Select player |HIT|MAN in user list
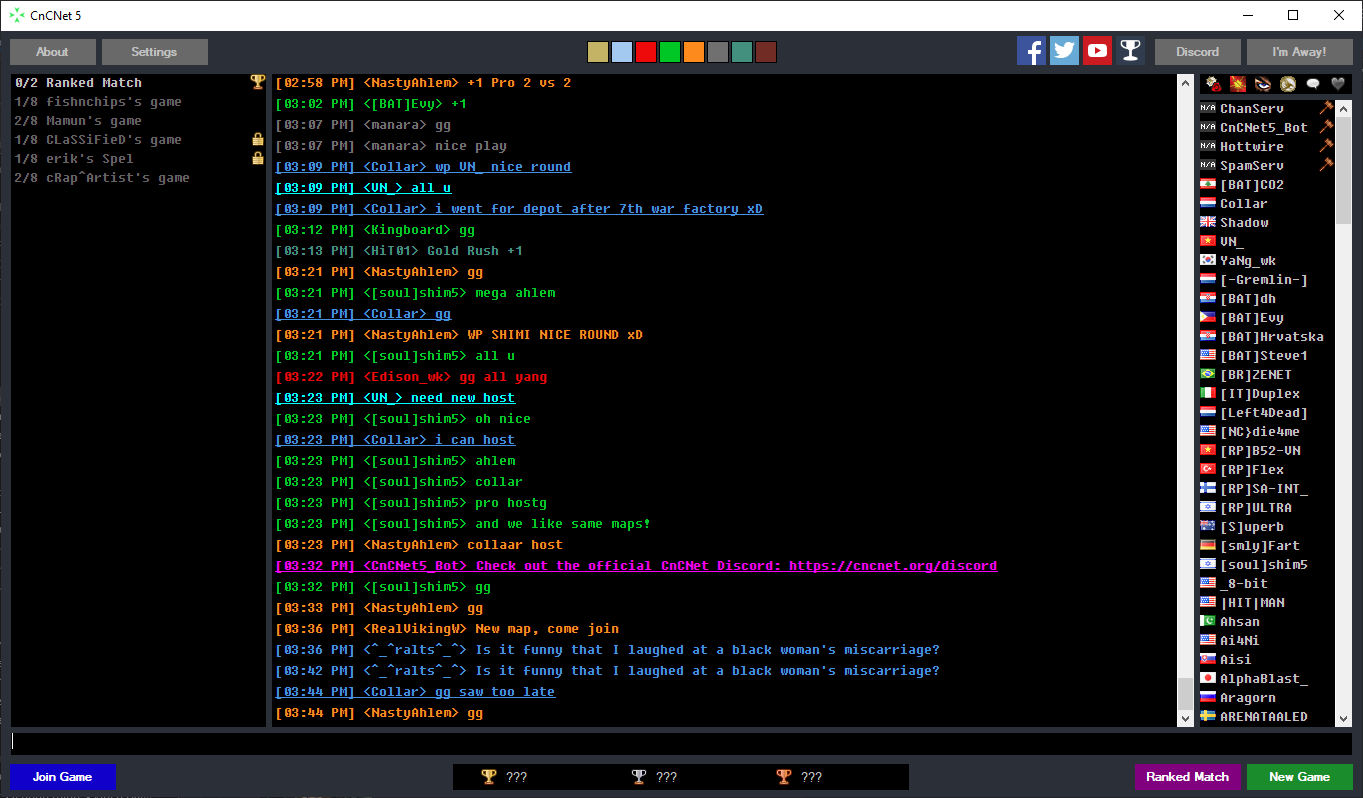Viewport: 1363px width, 798px height. (1267, 602)
